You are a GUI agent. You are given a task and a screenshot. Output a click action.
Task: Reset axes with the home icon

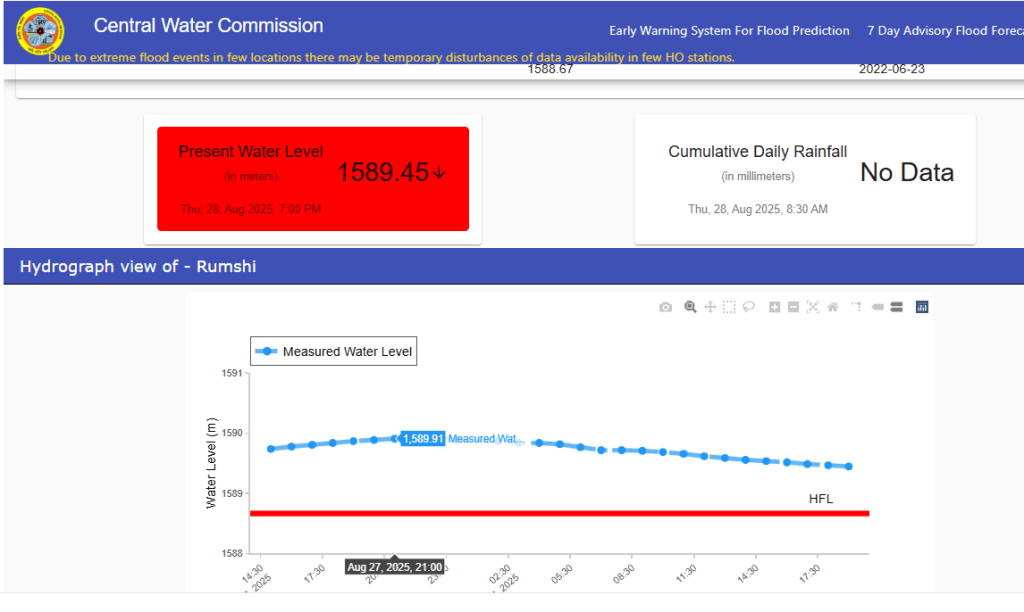coord(832,307)
